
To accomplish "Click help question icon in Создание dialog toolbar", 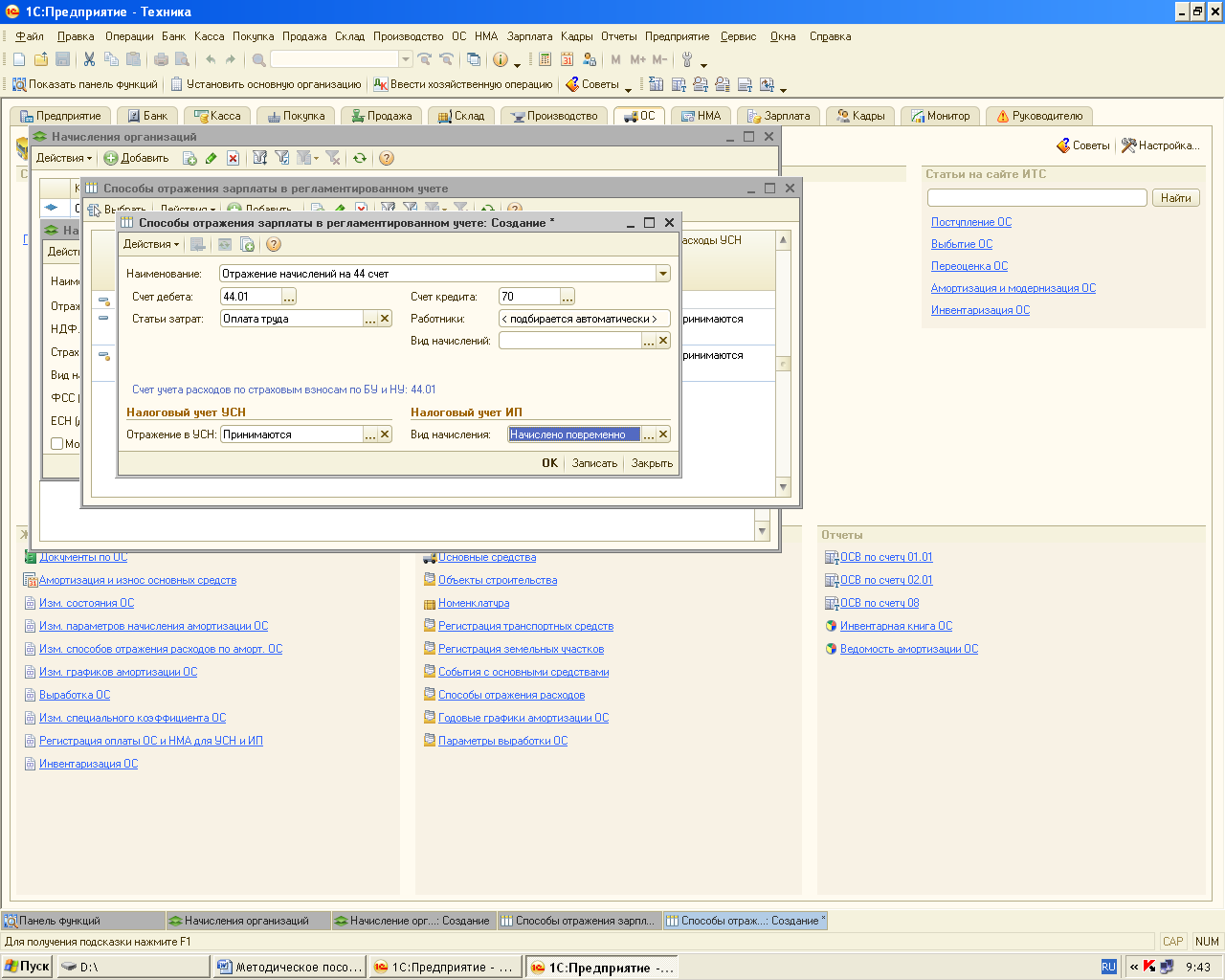I will click(x=274, y=244).
